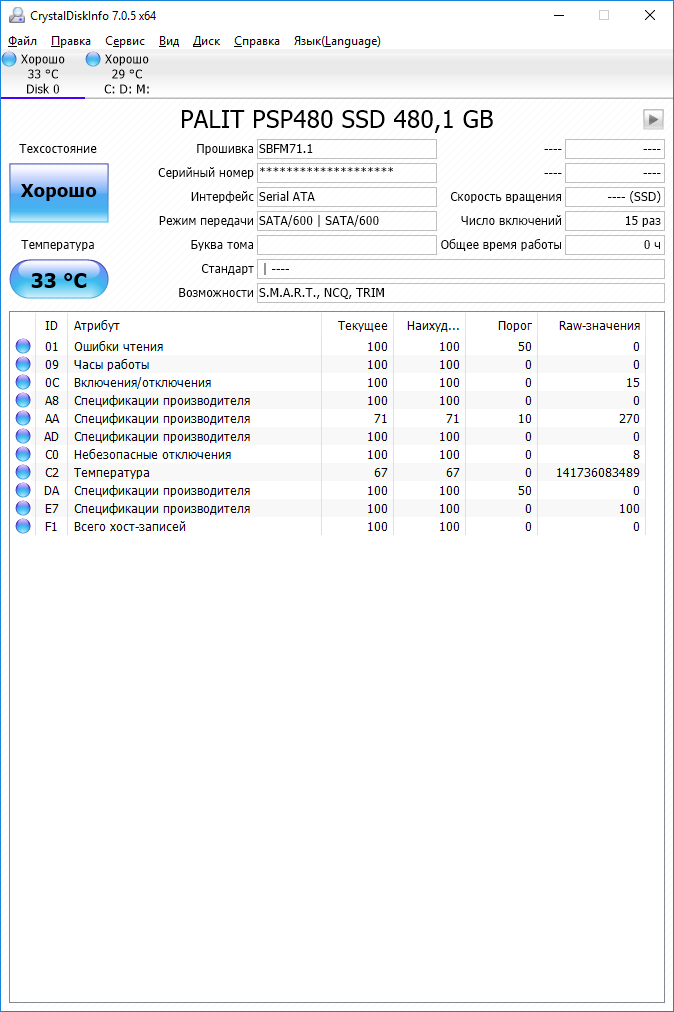Click status orb for 0C Включения/отключения

coord(23,382)
